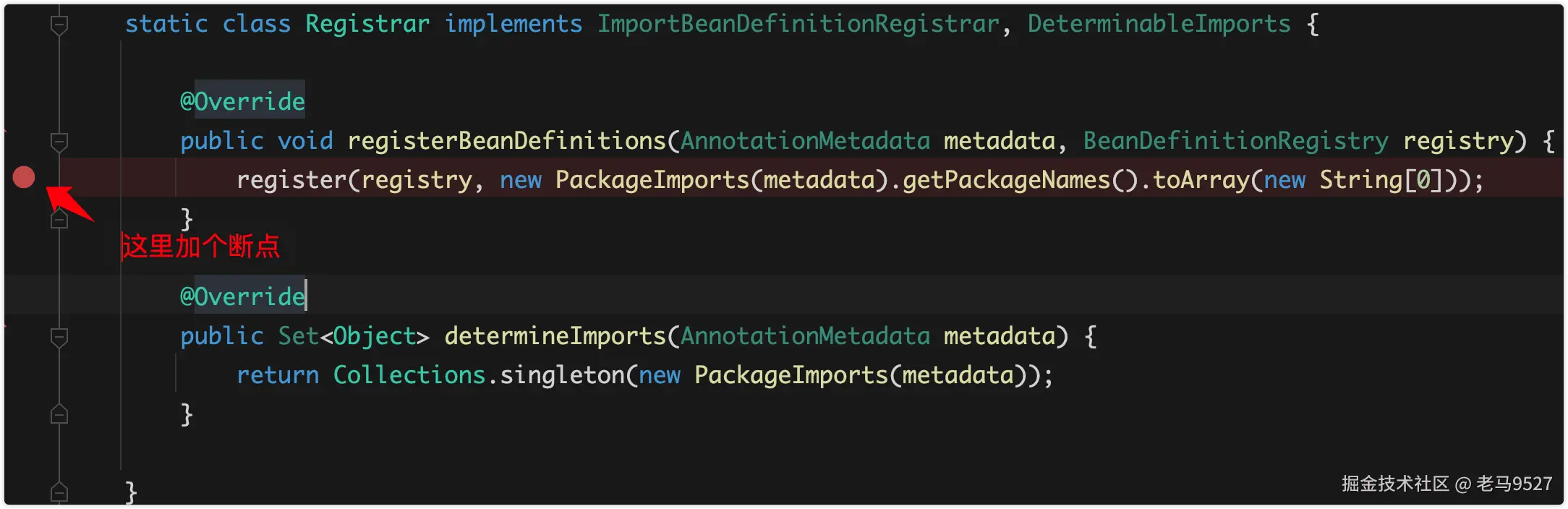The width and height of the screenshot is (1568, 509).
Task: Click the DeterminableImports interface name
Action: [x=1159, y=24]
